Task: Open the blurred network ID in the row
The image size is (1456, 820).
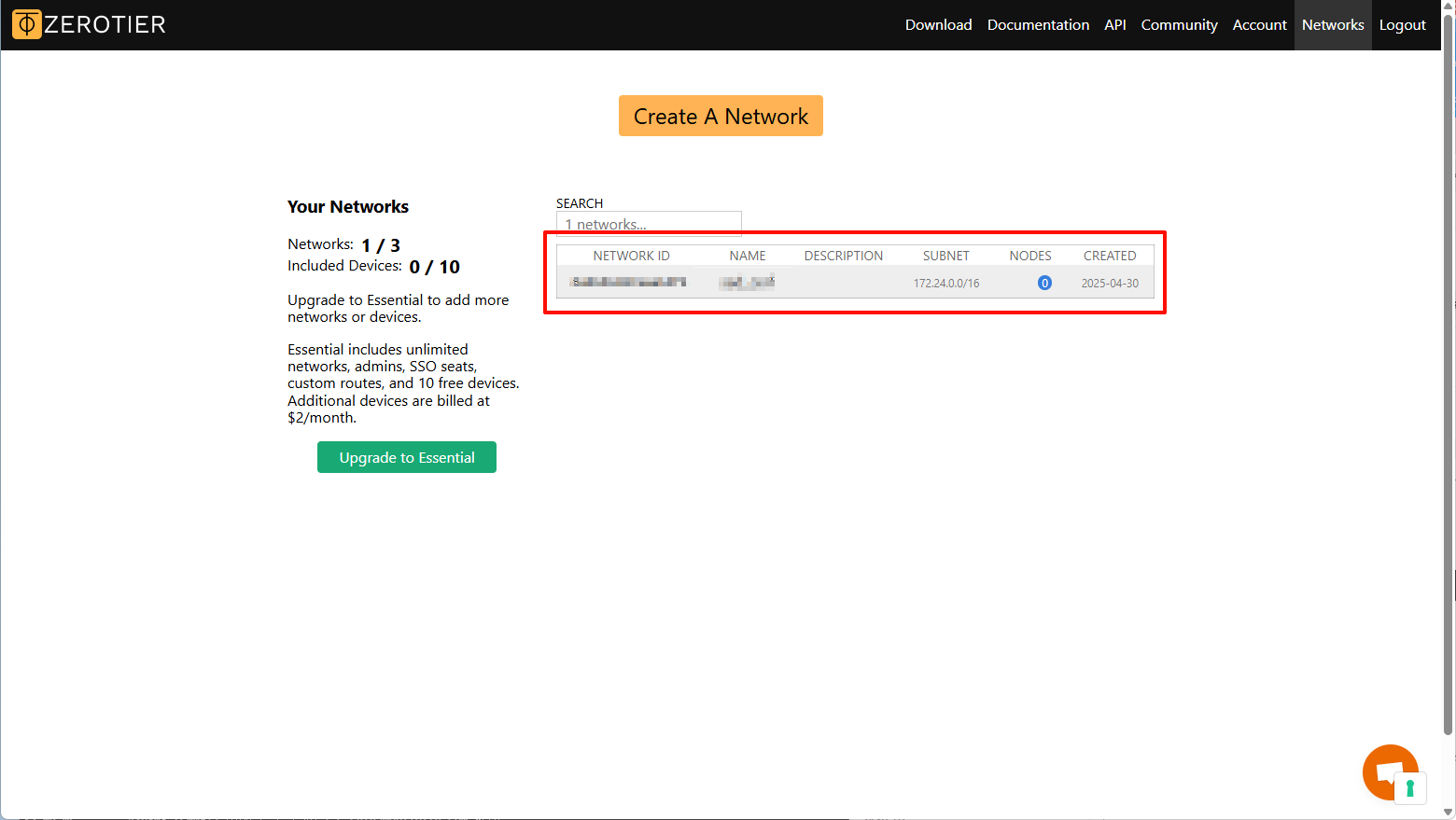Action: click(628, 282)
